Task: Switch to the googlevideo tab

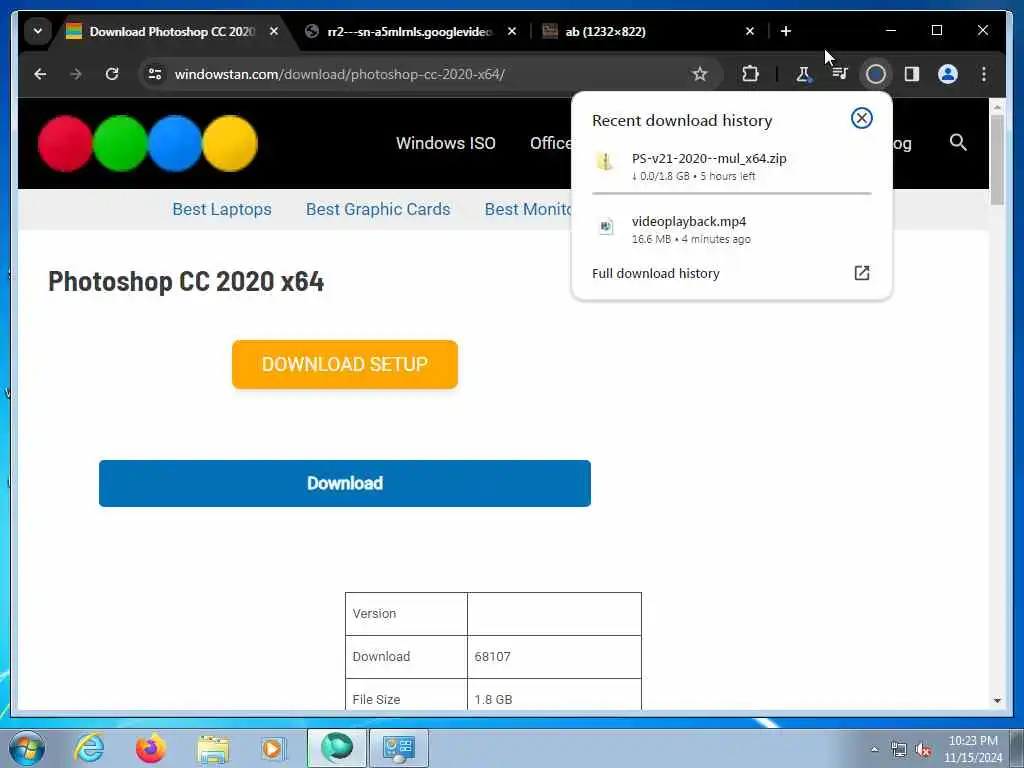Action: pos(409,31)
